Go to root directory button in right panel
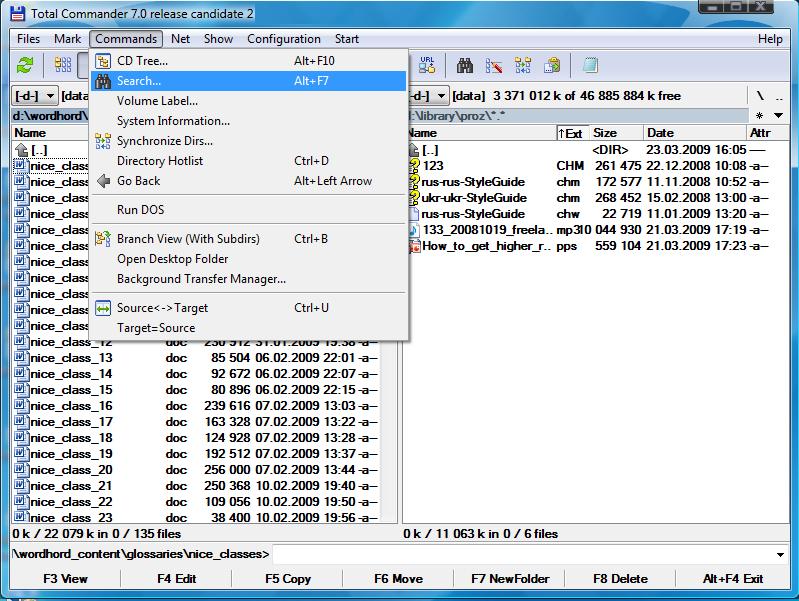 tap(760, 96)
